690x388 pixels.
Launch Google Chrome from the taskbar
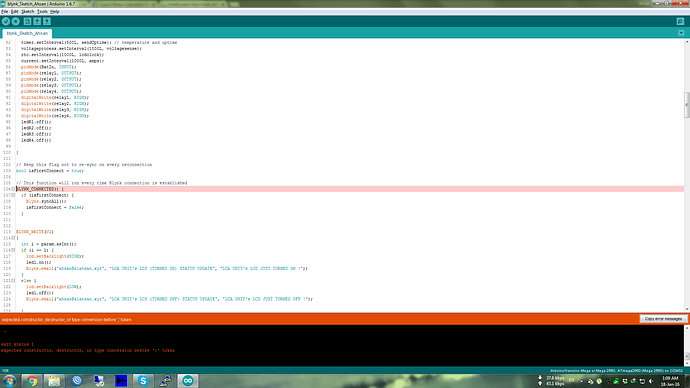(32, 381)
